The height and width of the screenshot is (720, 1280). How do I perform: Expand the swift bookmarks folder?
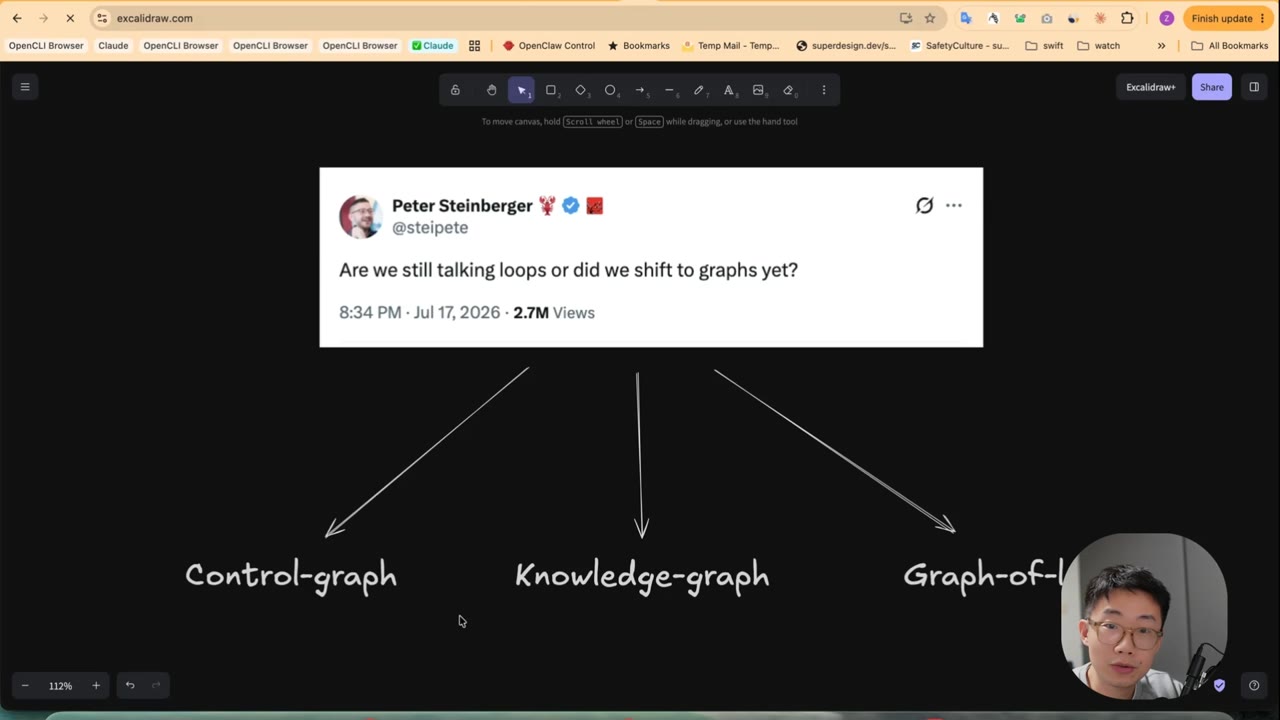pyautogui.click(x=1044, y=45)
